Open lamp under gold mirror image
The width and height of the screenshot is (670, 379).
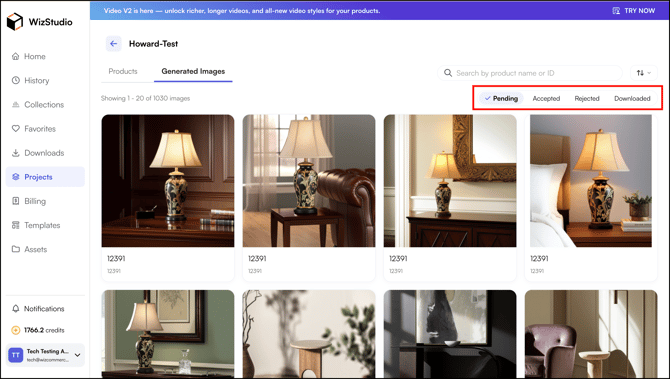click(x=450, y=181)
